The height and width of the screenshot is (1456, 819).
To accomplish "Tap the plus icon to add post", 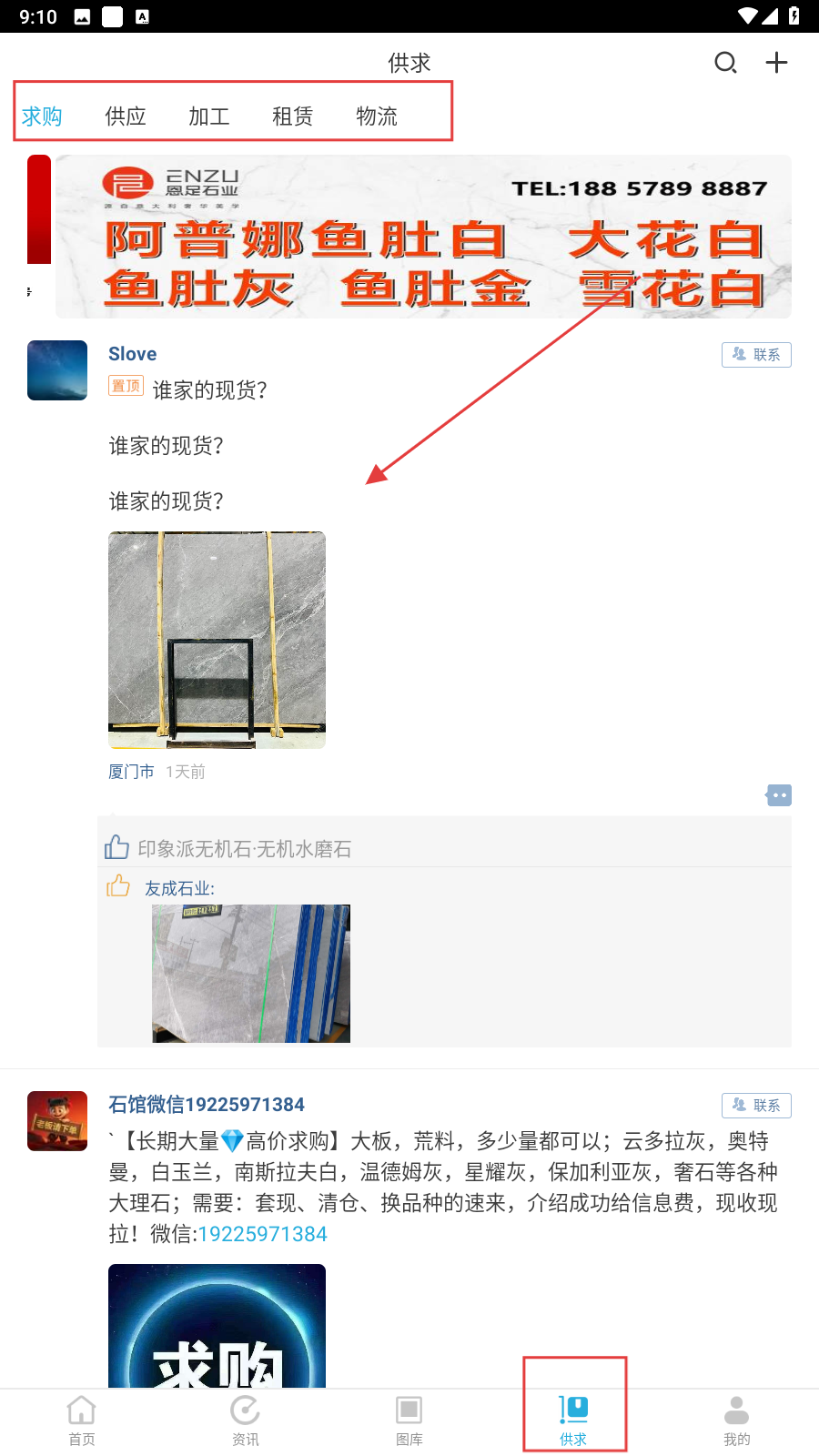I will pyautogui.click(x=776, y=63).
